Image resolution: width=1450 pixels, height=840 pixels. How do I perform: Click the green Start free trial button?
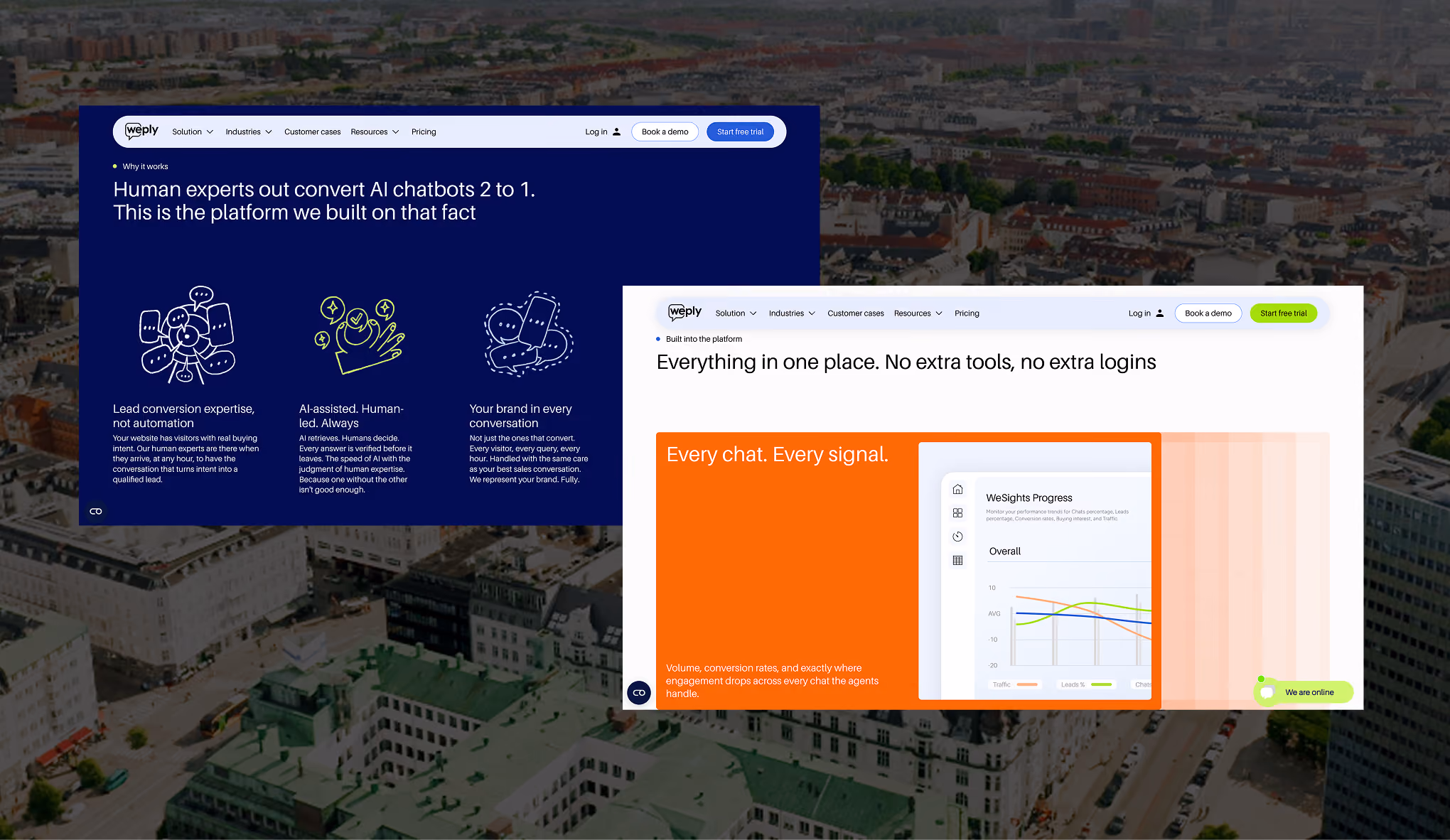1284,313
